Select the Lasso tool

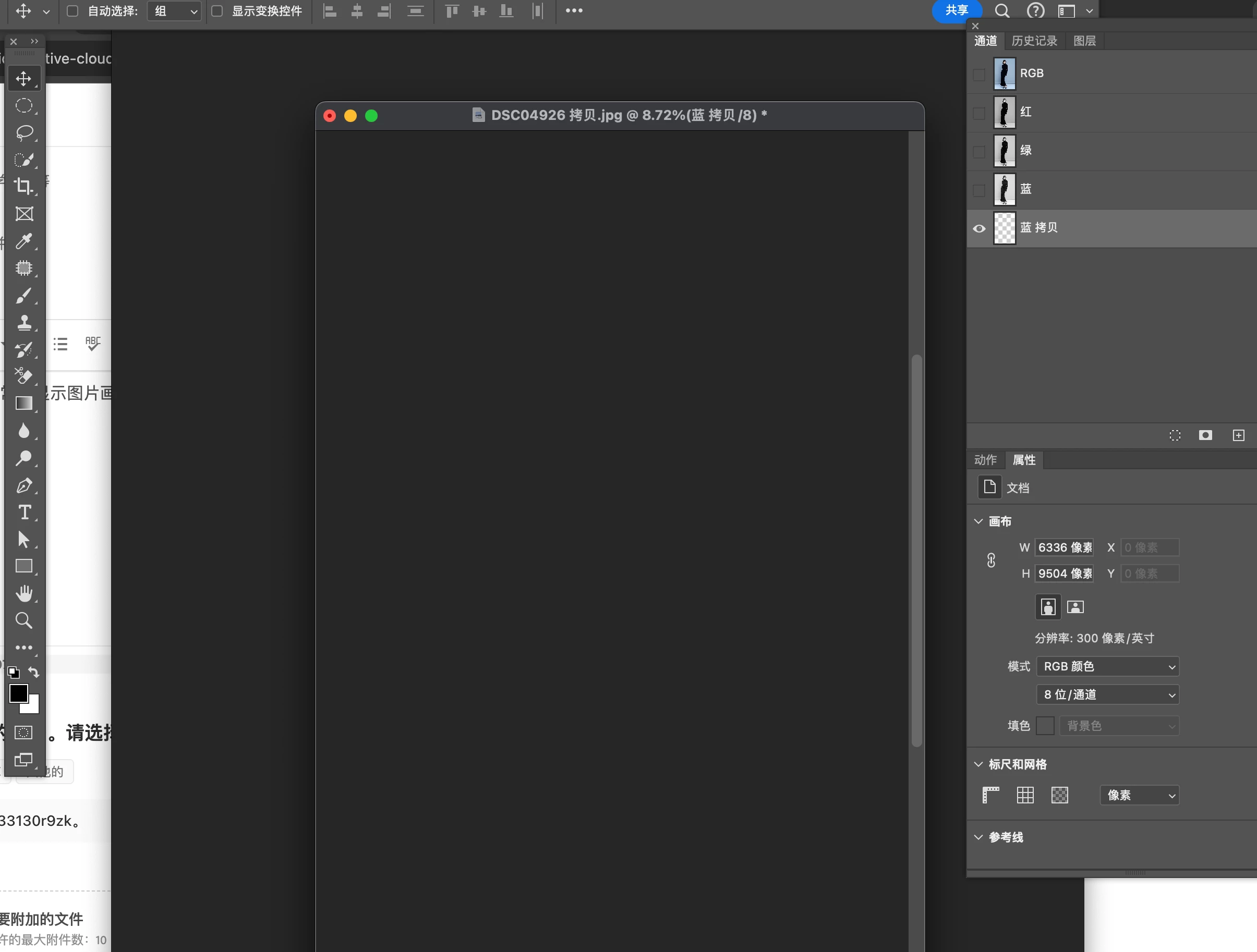[24, 132]
